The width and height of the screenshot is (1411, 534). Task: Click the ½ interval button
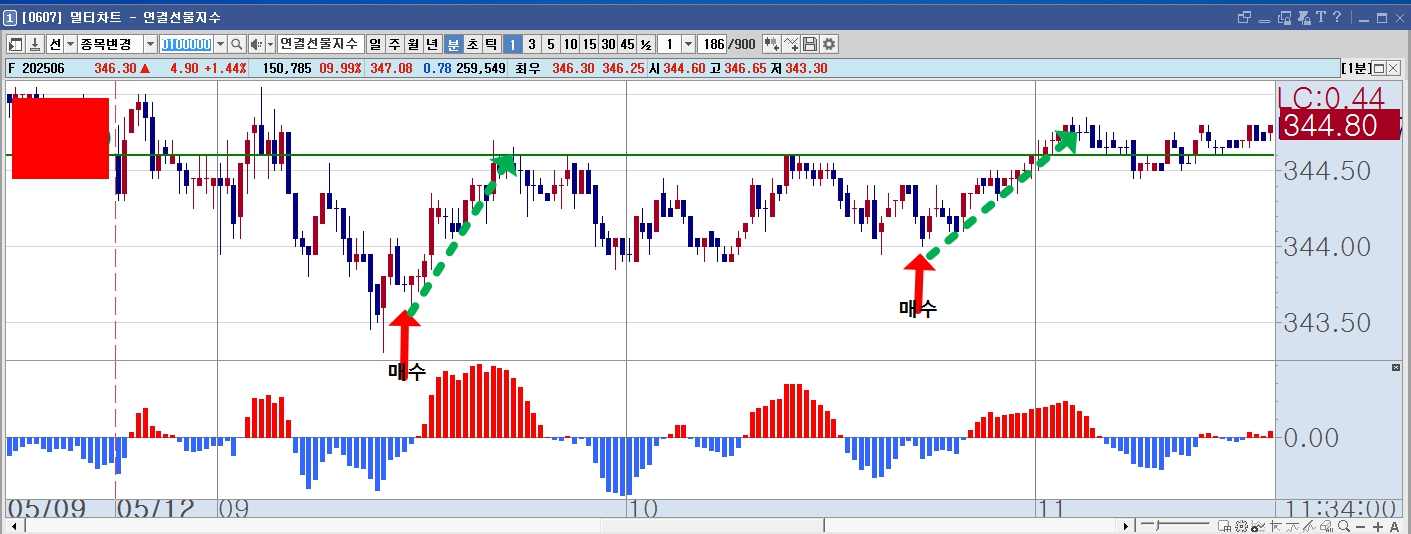pos(646,44)
